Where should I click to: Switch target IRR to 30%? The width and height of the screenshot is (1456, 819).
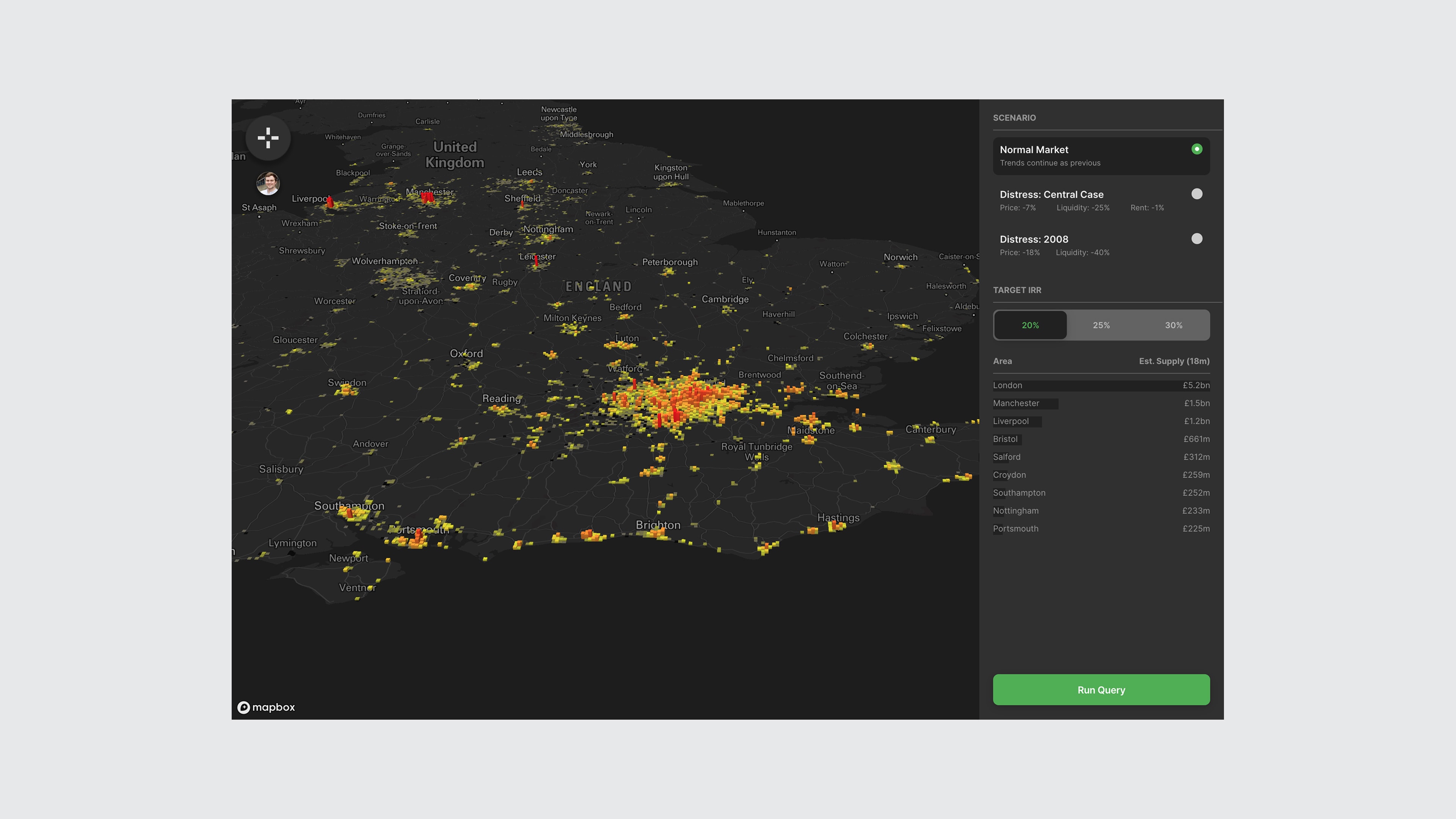1174,325
